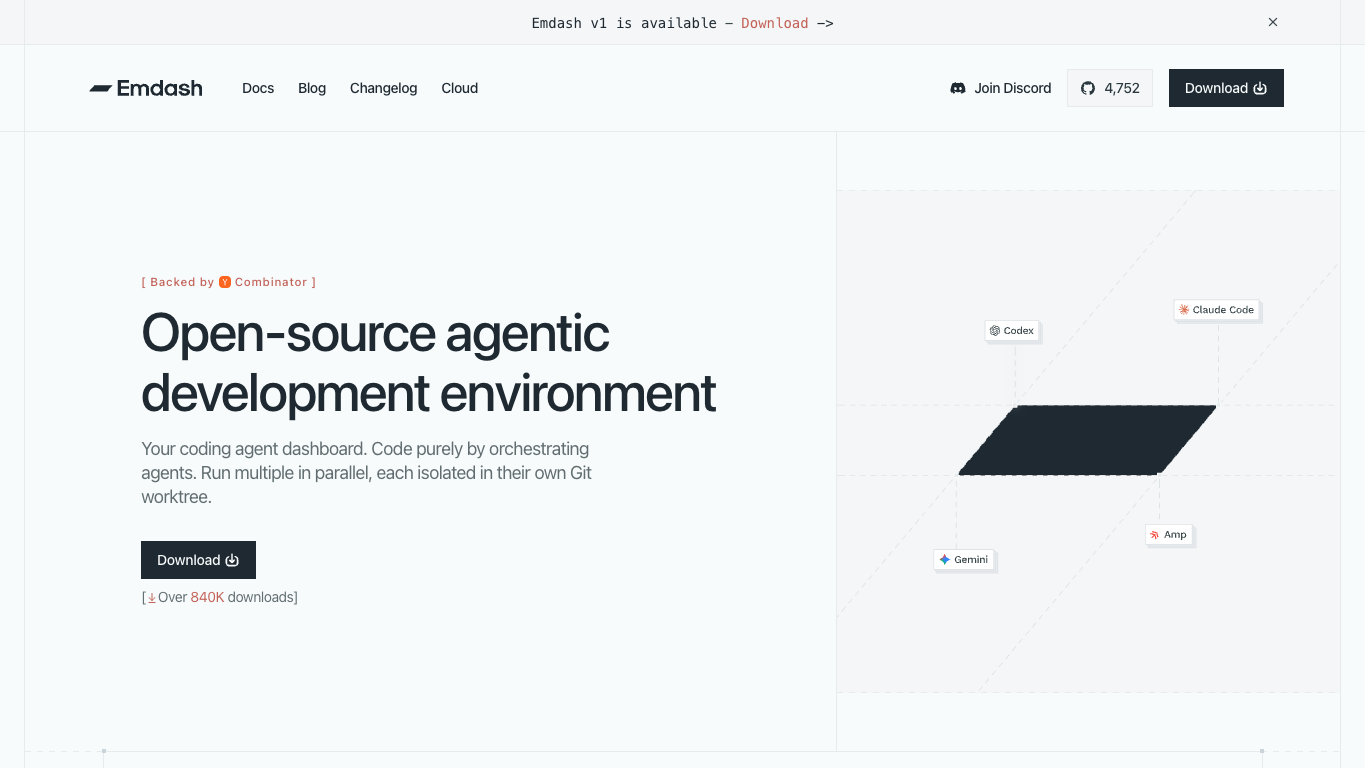Open the Changelog page
This screenshot has height=768, width=1365.
pos(383,88)
